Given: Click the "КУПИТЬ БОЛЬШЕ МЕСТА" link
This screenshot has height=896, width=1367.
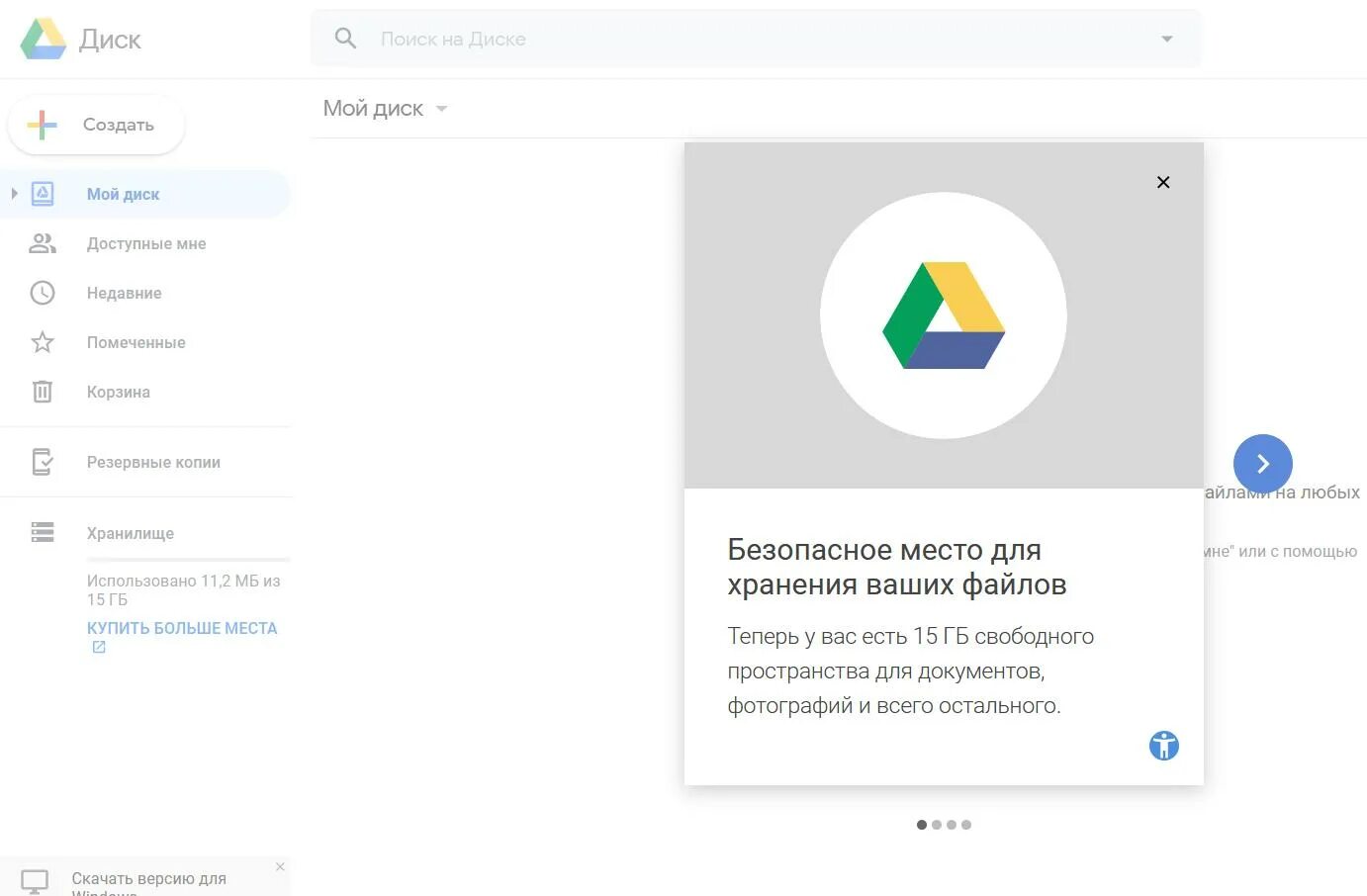Looking at the screenshot, I should pyautogui.click(x=182, y=628).
